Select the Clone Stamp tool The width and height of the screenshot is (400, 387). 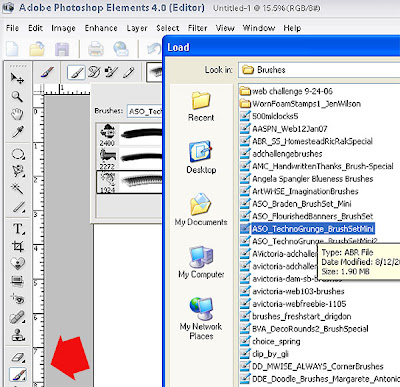click(x=17, y=334)
